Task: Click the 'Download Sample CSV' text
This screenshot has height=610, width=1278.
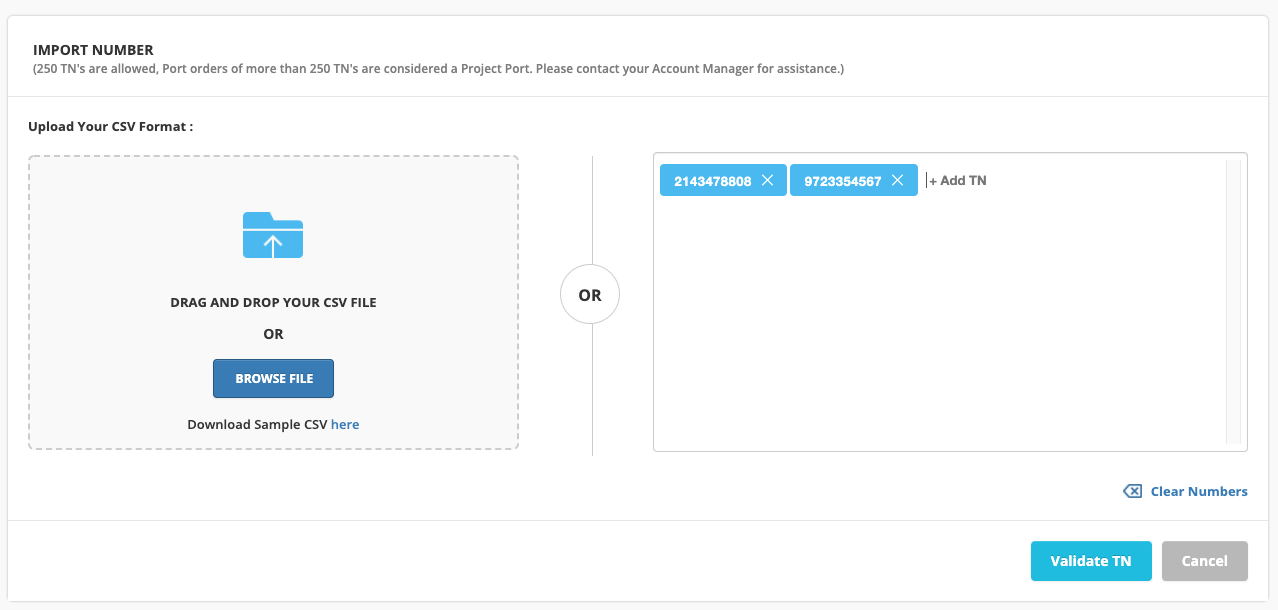Action: [257, 424]
